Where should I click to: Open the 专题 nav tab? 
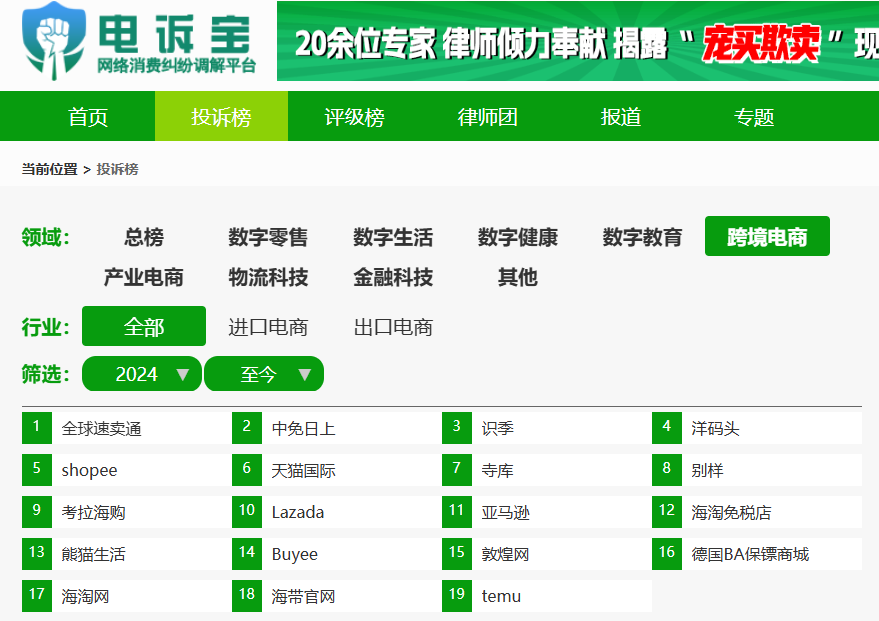[x=754, y=117]
